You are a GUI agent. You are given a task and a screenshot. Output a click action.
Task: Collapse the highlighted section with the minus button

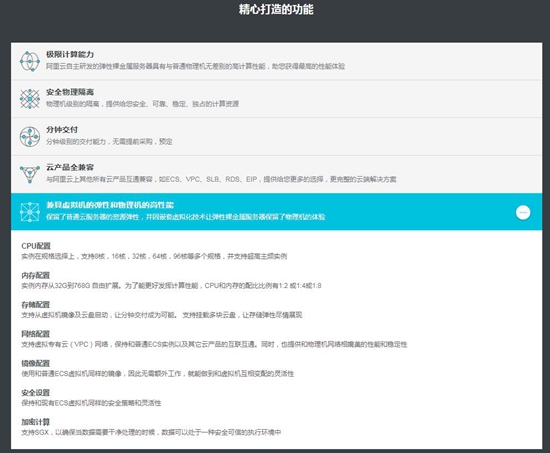(523, 212)
